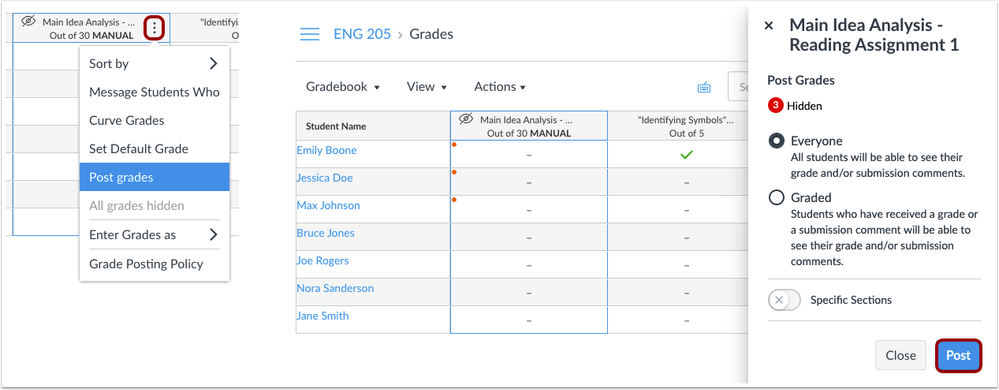Click the red 3 Hidden count badge
This screenshot has width=999, height=390.
pyautogui.click(x=775, y=106)
